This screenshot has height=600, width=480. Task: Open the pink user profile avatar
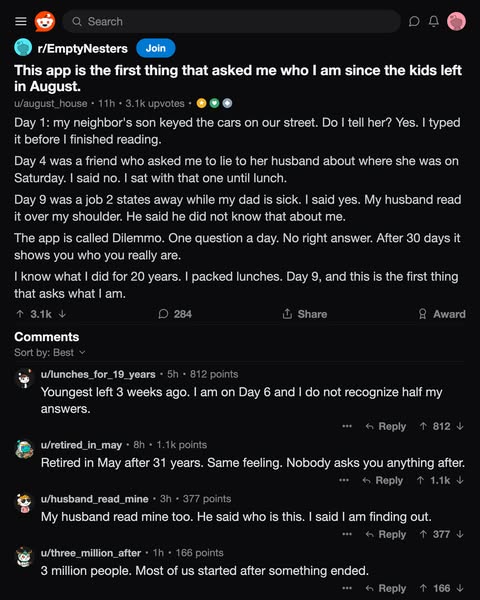(456, 21)
